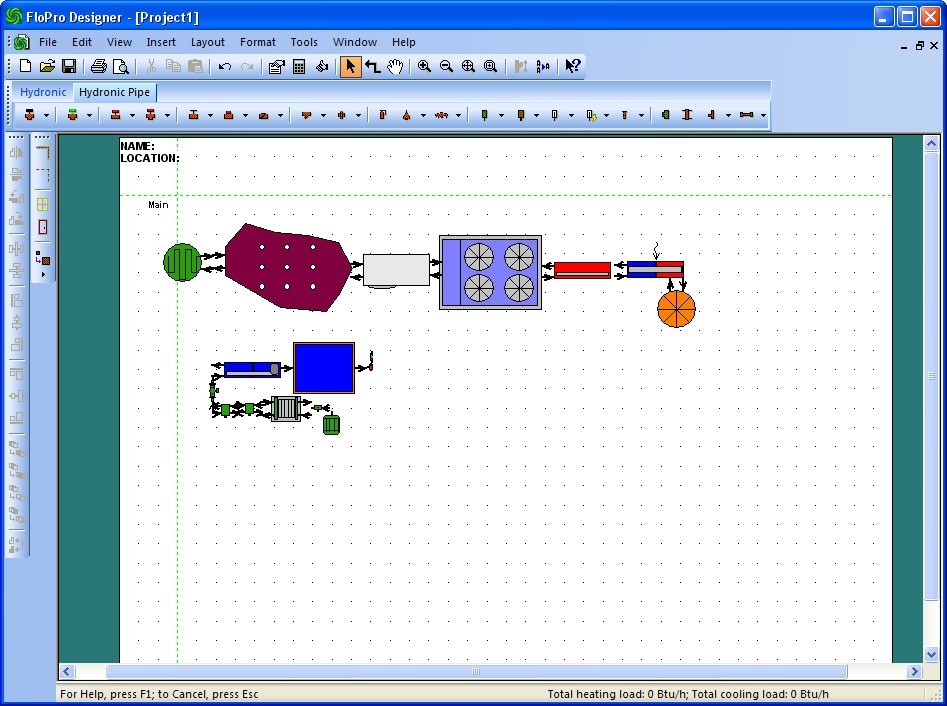Viewport: 947px width, 706px height.
Task: Click the context Help arrow-question icon
Action: tap(572, 67)
